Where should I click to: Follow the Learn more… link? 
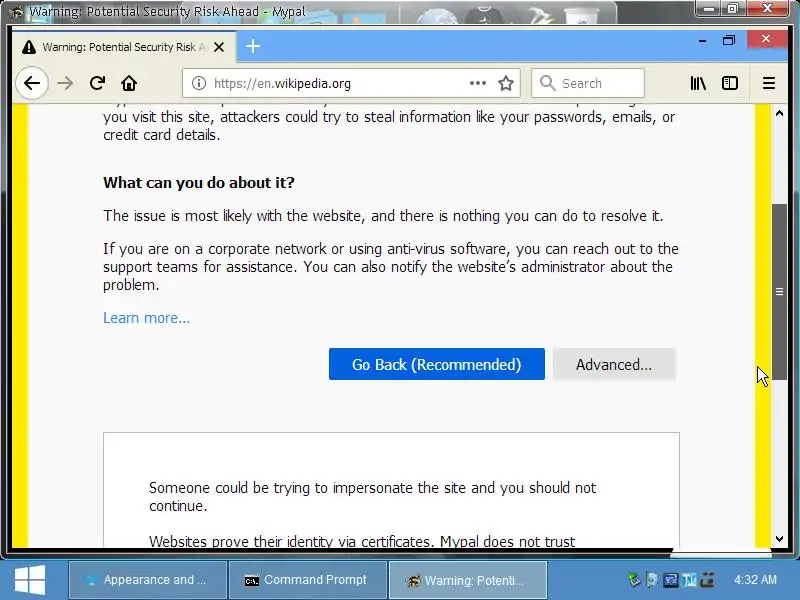tap(146, 318)
